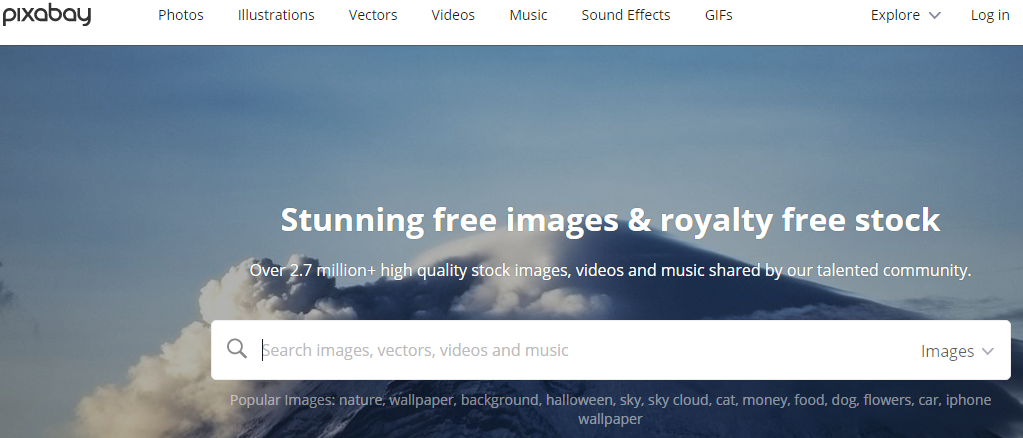
Task: Click the Log in link
Action: (x=990, y=15)
